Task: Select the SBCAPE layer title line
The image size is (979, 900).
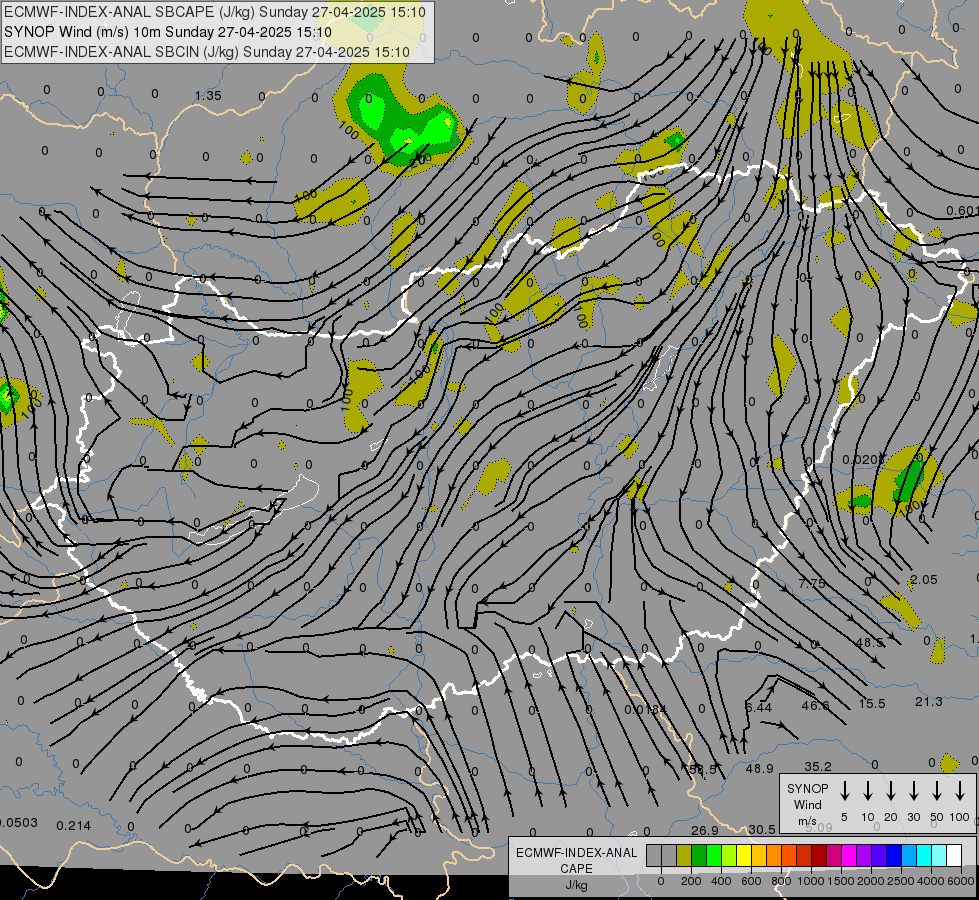Action: coord(214,12)
